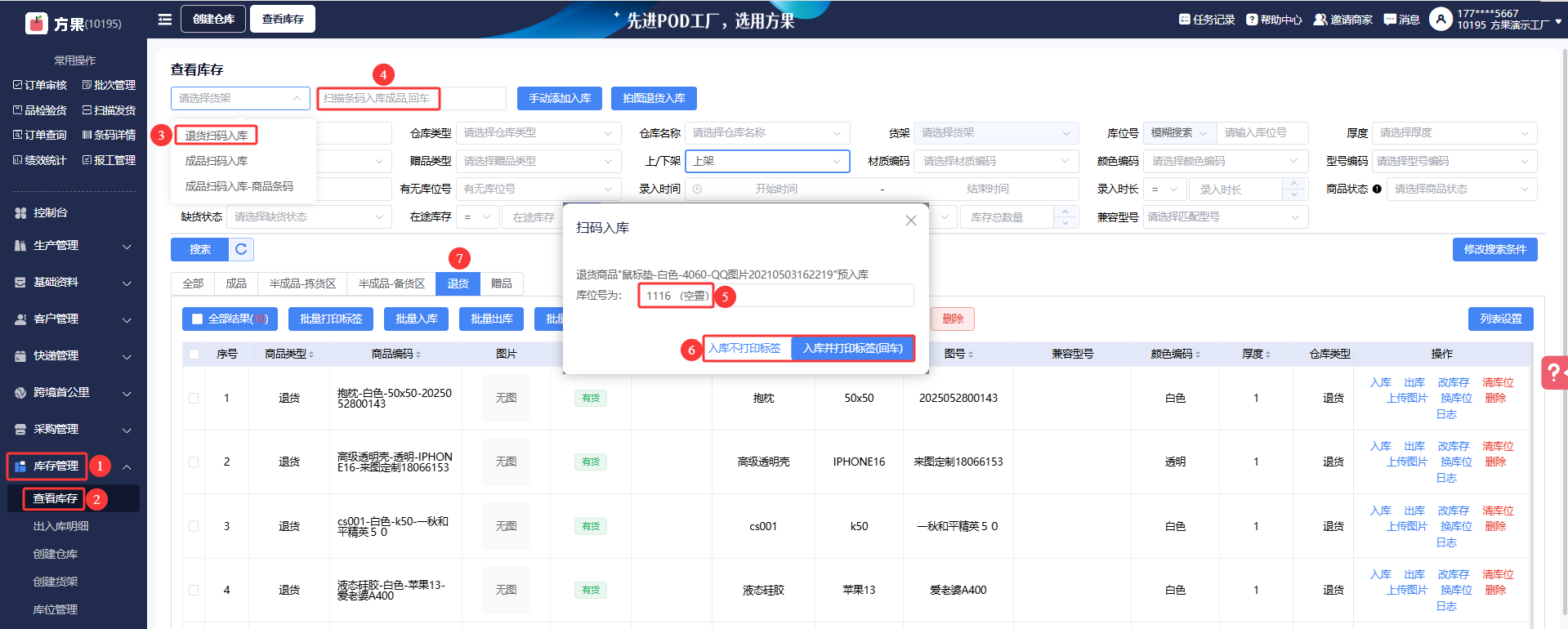Select the checkbox for row 2
Screen dimensions: 1568x629
[194, 462]
